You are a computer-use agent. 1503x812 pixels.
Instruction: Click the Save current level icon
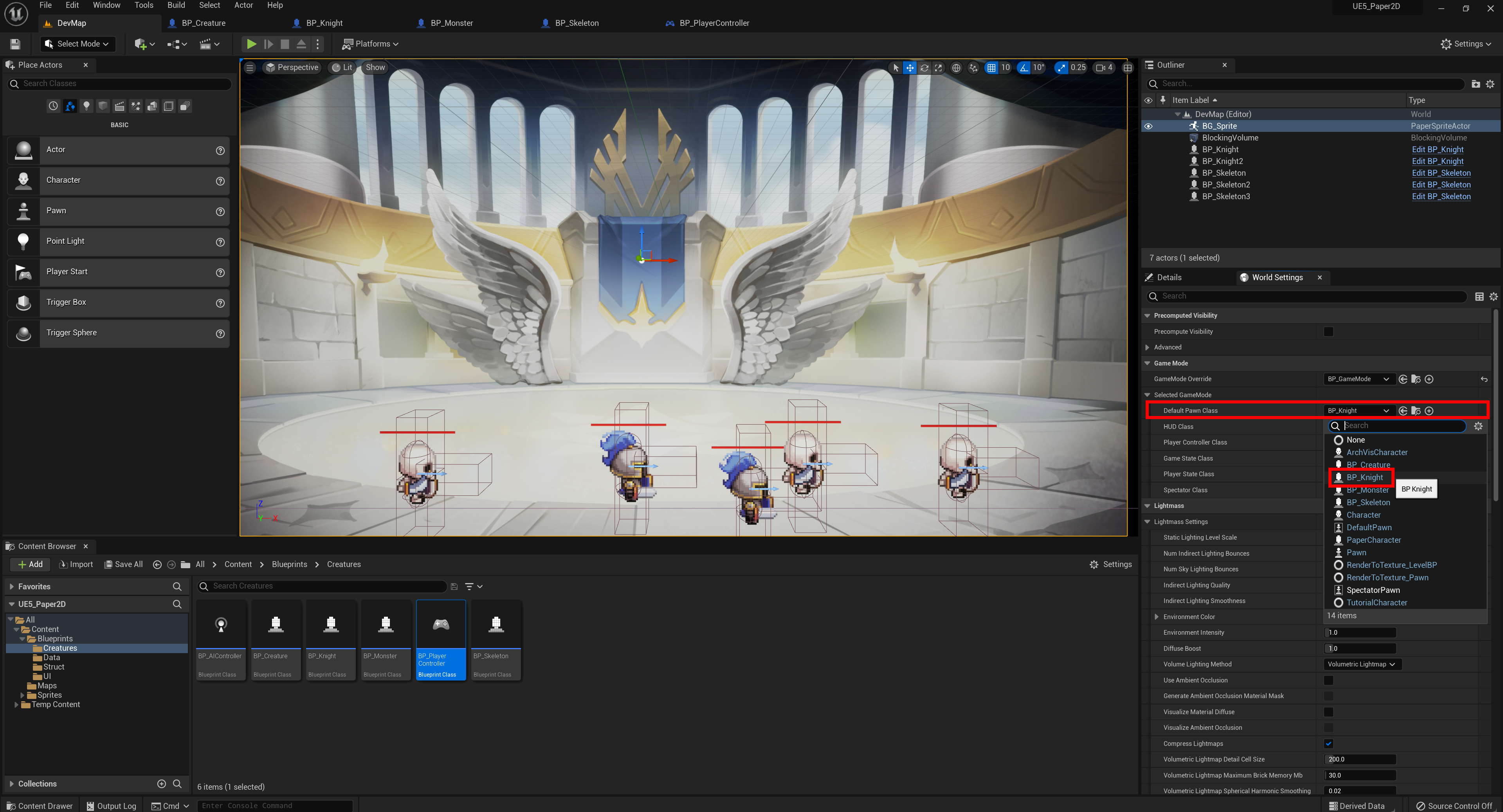(x=15, y=44)
